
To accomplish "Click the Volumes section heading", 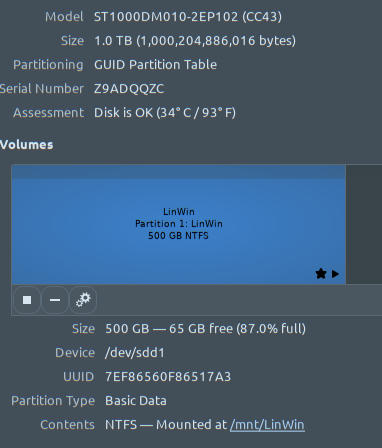I will (x=26, y=145).
